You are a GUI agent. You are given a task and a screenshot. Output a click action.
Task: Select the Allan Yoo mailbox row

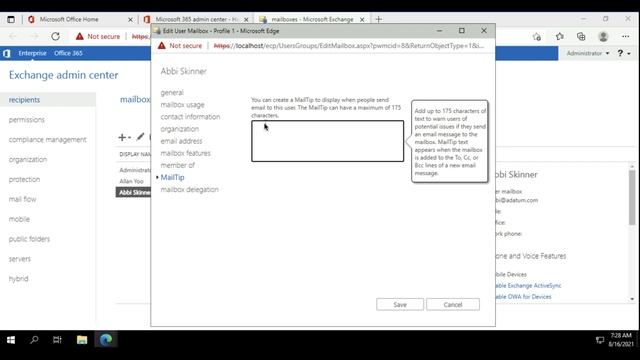(x=133, y=181)
